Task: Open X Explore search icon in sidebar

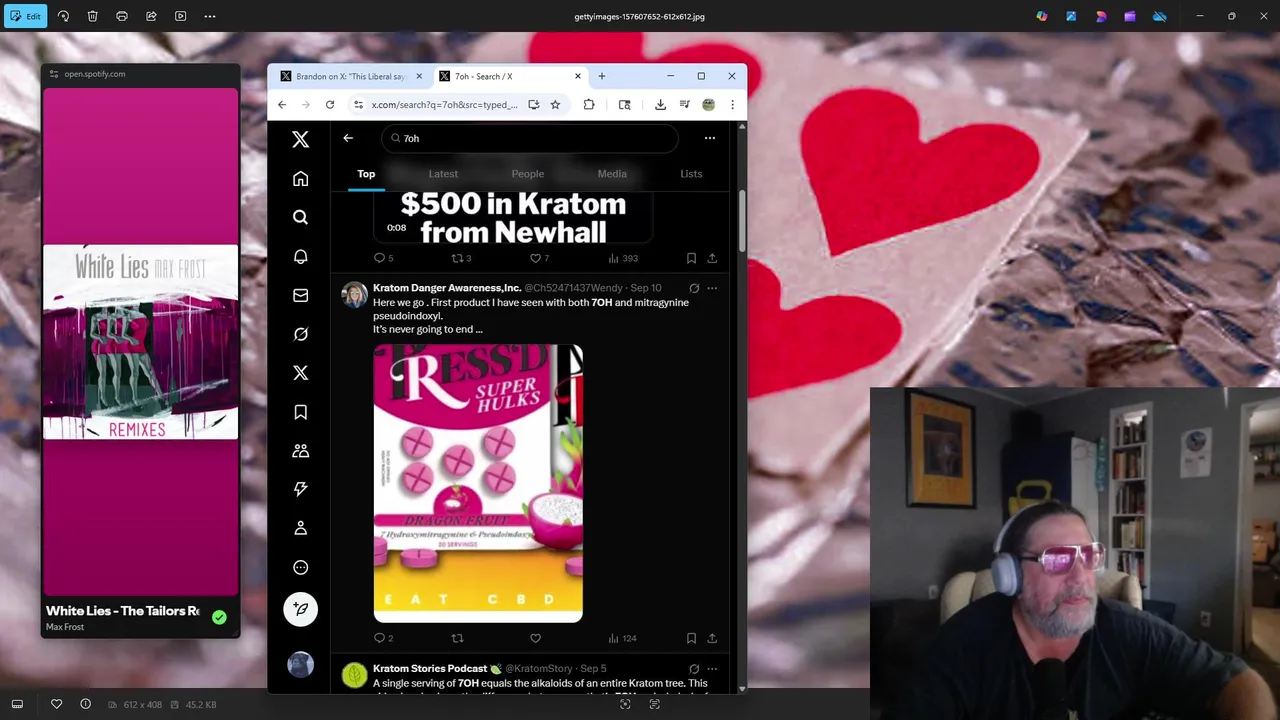Action: (300, 217)
